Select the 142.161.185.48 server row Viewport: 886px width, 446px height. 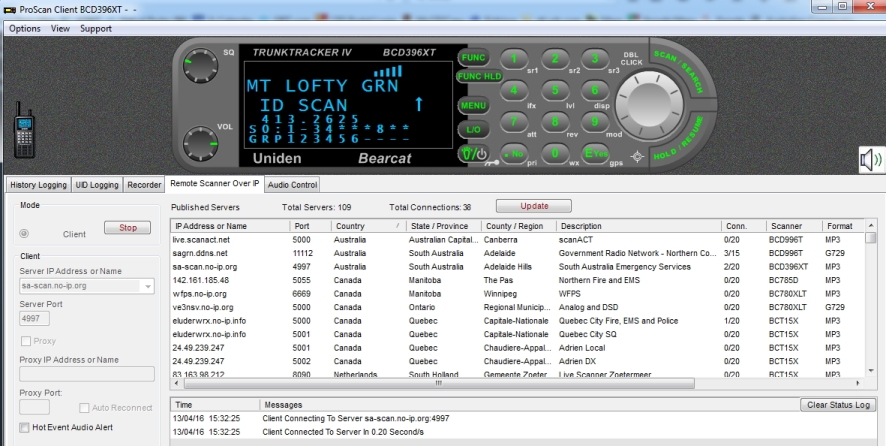[x=518, y=280]
